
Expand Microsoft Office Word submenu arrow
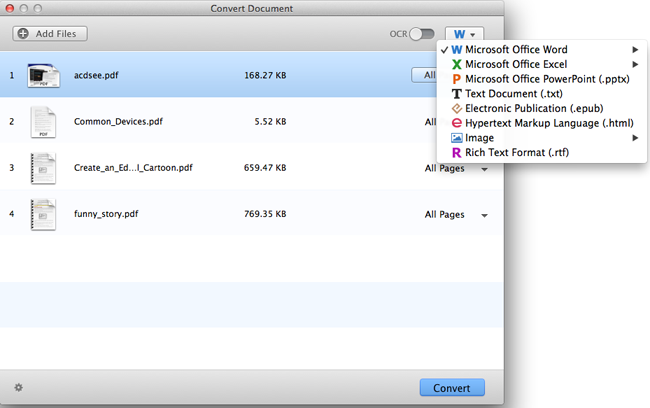635,50
